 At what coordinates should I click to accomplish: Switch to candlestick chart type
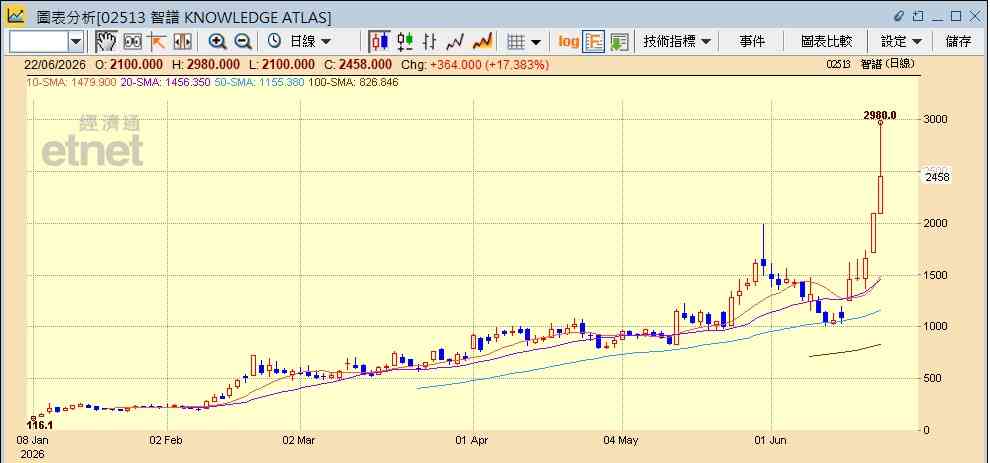pyautogui.click(x=379, y=42)
